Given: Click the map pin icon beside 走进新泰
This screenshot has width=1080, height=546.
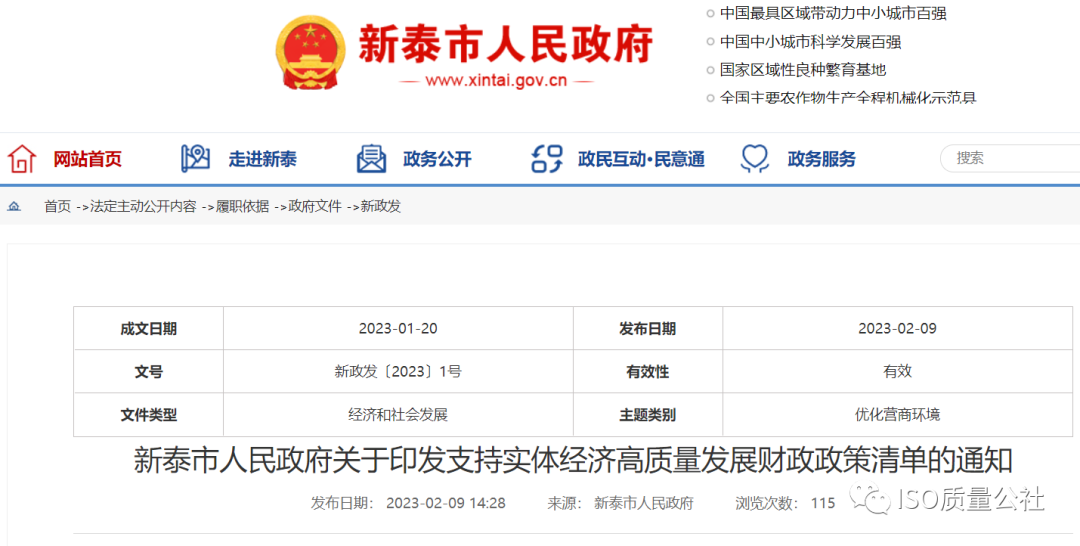Looking at the screenshot, I should (195, 159).
